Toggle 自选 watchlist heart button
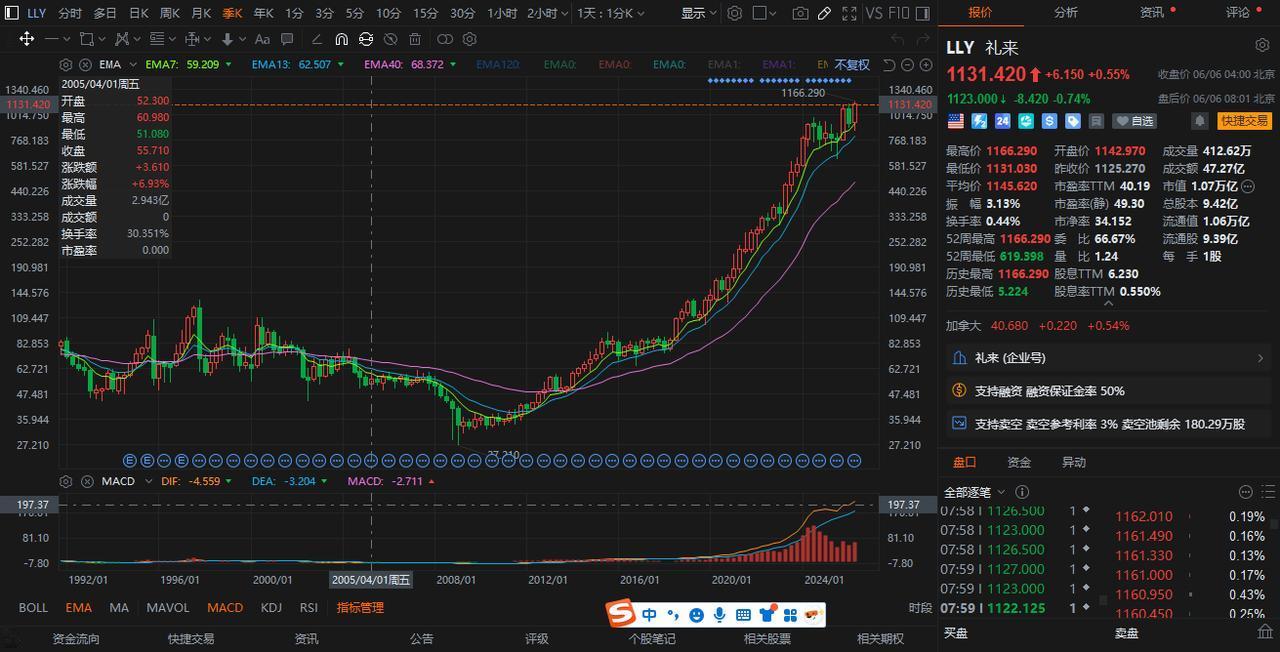Image resolution: width=1280 pixels, height=652 pixels. [1135, 121]
